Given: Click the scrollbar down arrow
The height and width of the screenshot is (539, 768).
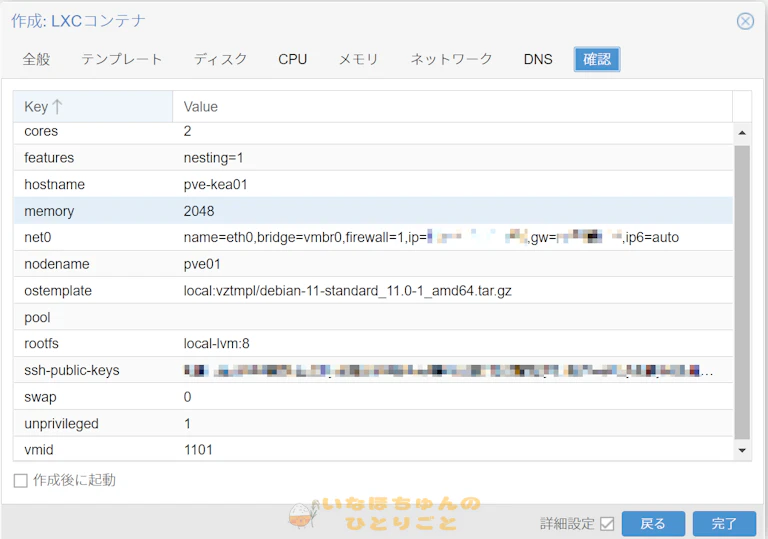Looking at the screenshot, I should click(742, 450).
